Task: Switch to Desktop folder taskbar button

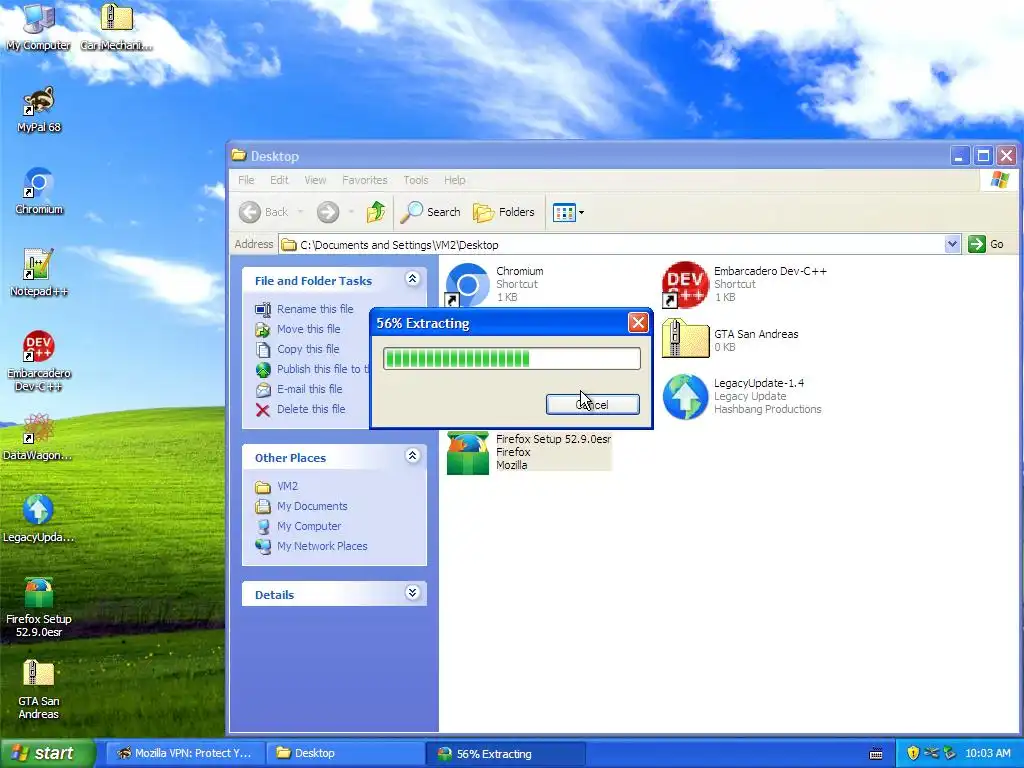Action: [x=345, y=753]
